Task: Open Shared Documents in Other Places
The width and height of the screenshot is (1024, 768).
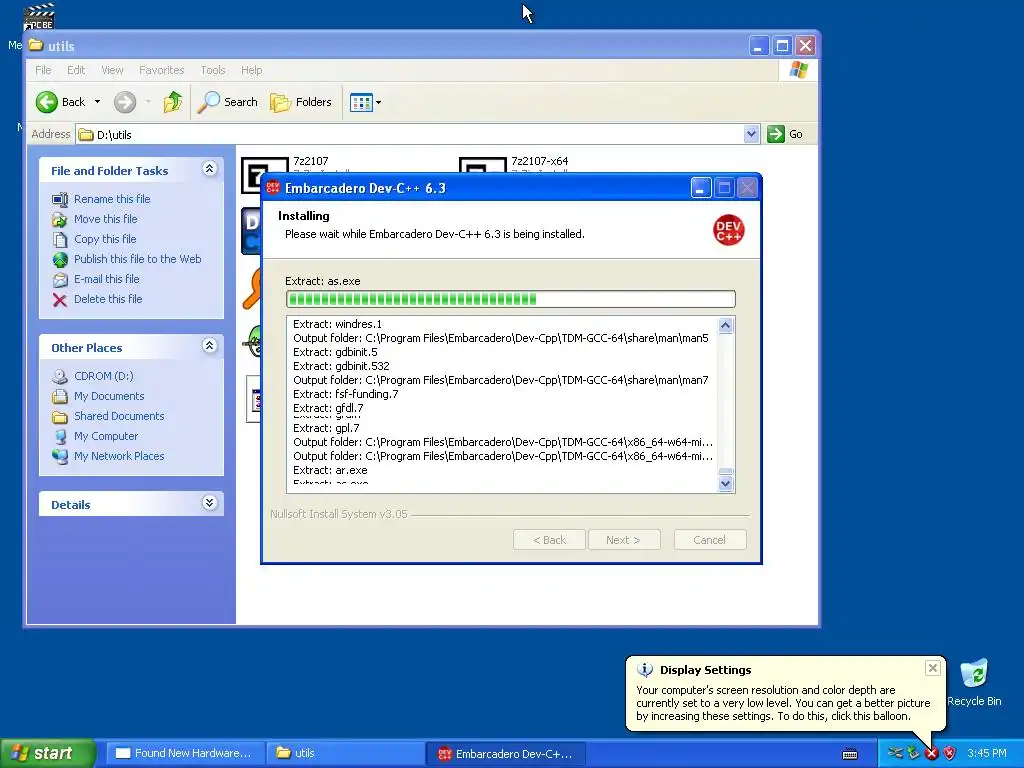Action: 119,416
